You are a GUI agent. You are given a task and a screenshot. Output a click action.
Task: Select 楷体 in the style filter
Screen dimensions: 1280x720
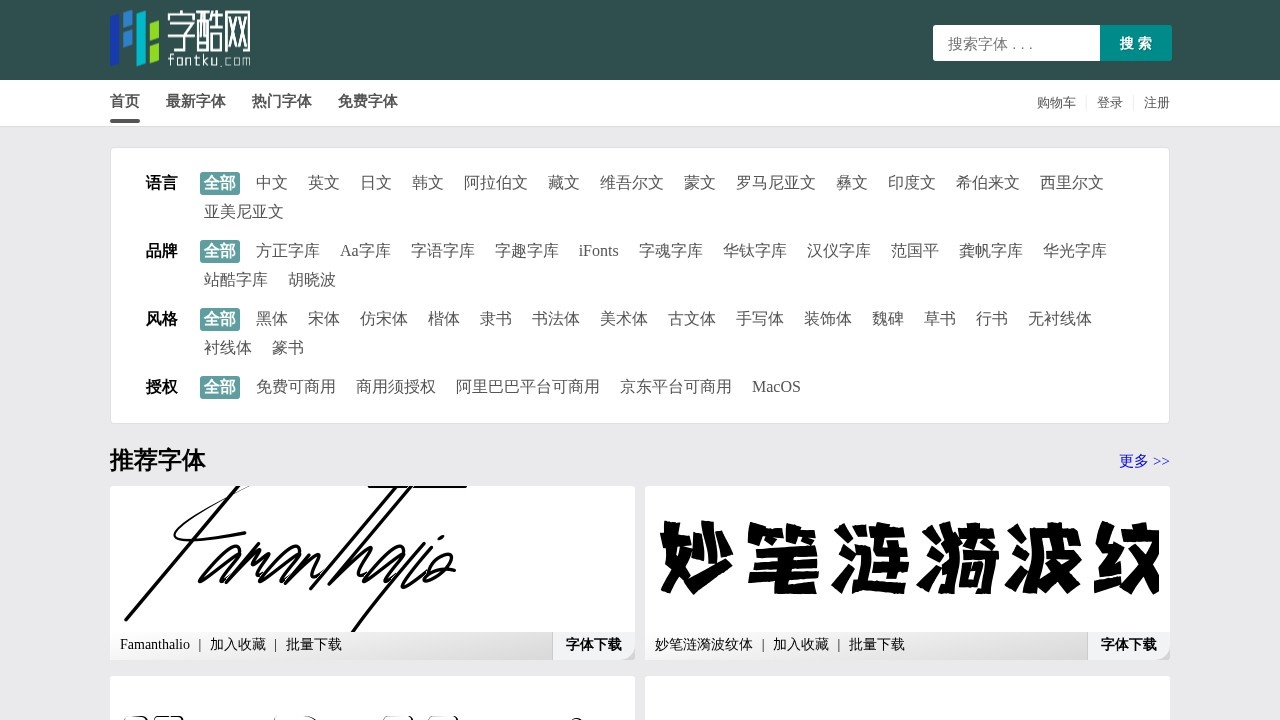click(x=443, y=319)
